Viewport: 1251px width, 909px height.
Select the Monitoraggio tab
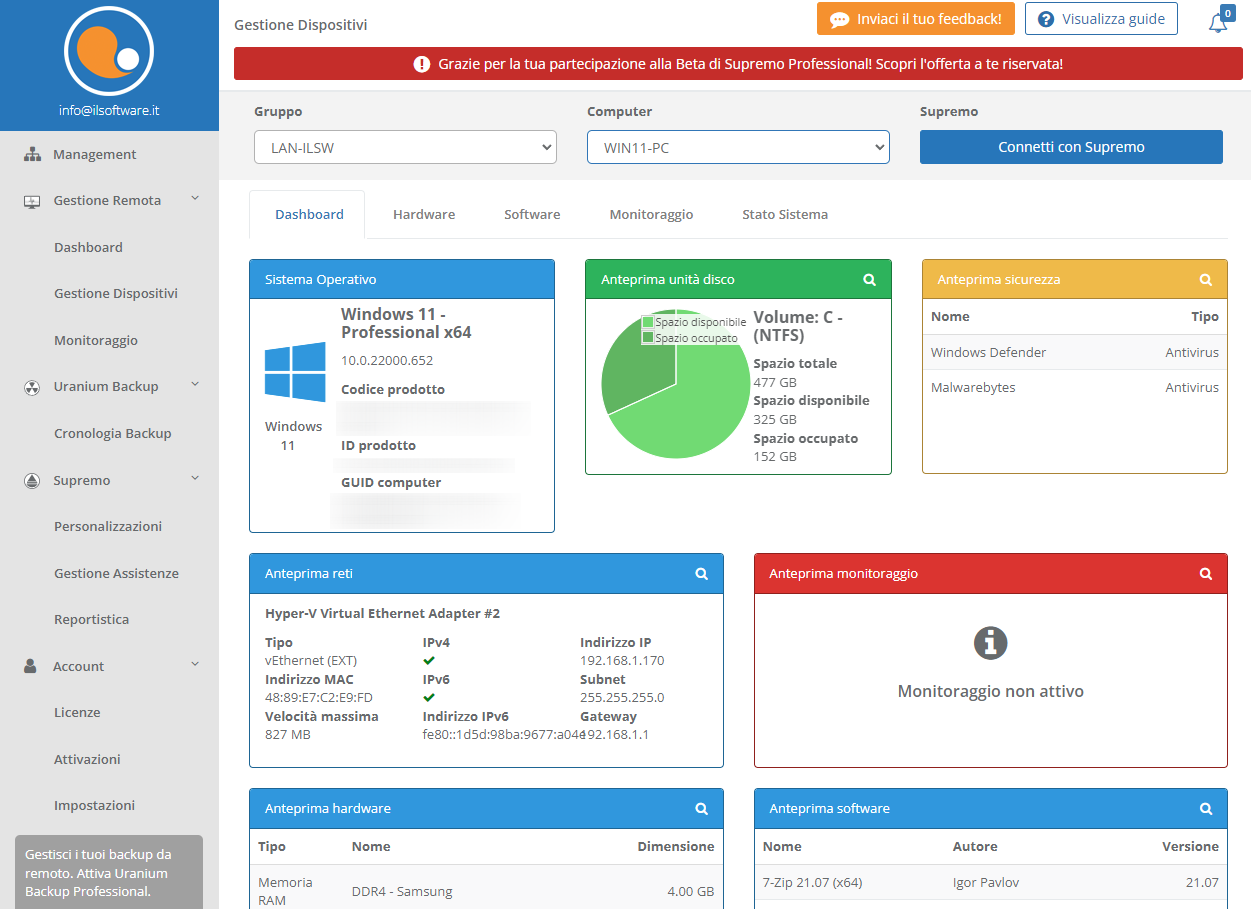click(x=651, y=215)
